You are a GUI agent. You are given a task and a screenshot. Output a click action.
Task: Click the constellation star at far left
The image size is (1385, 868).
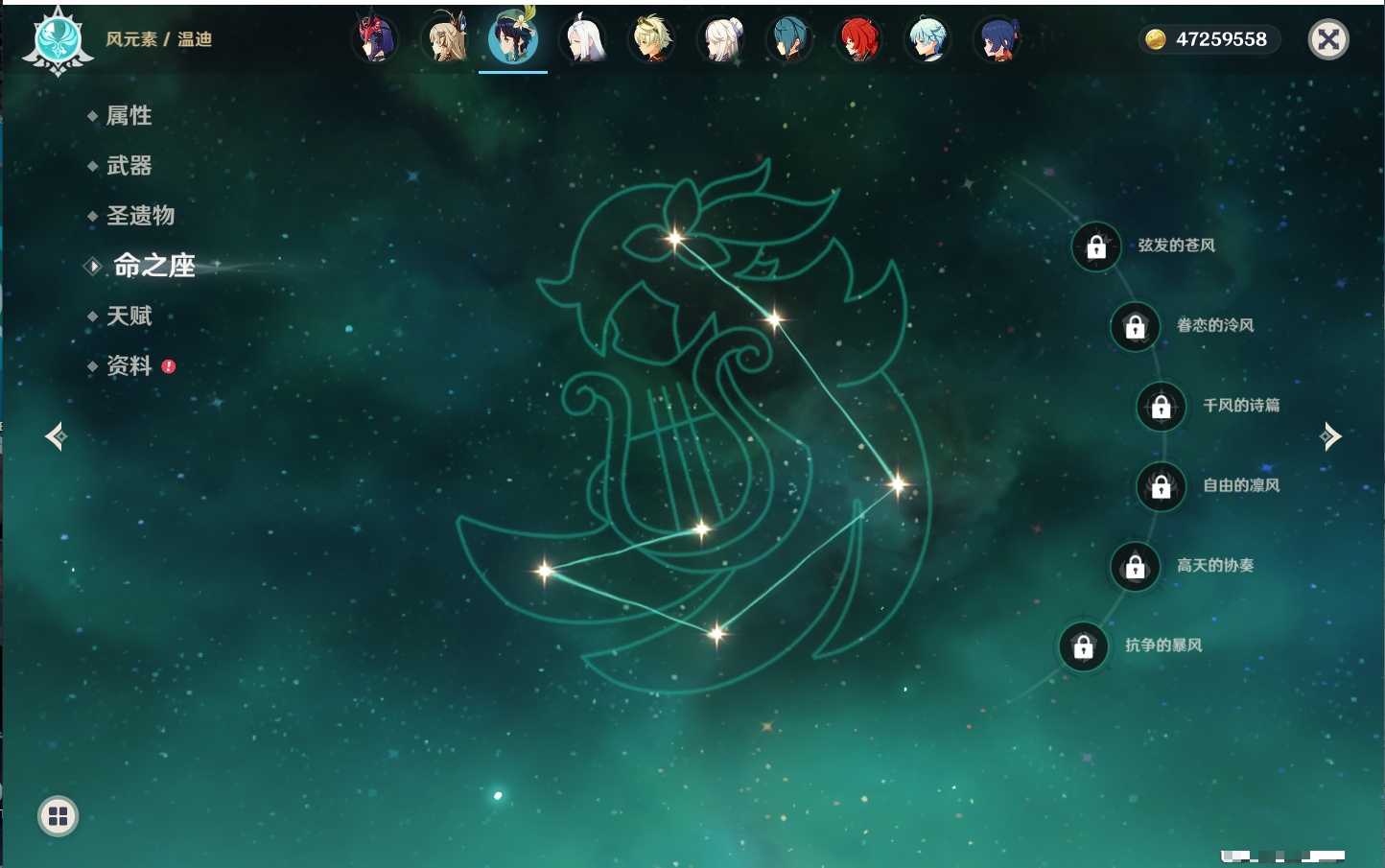tap(544, 571)
